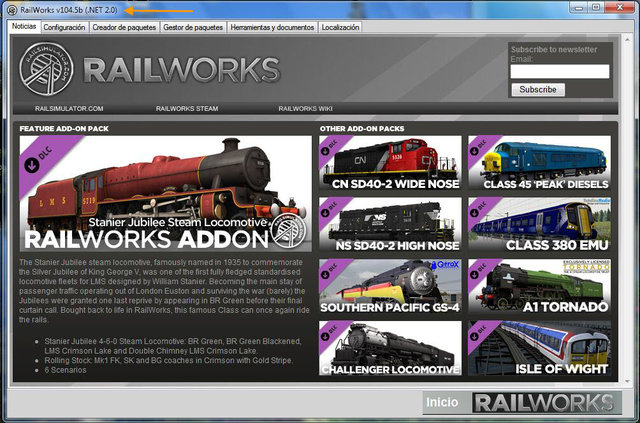This screenshot has height=423, width=640.
Task: Follow the RAILSIMULATOR.COM link
Action: point(69,108)
